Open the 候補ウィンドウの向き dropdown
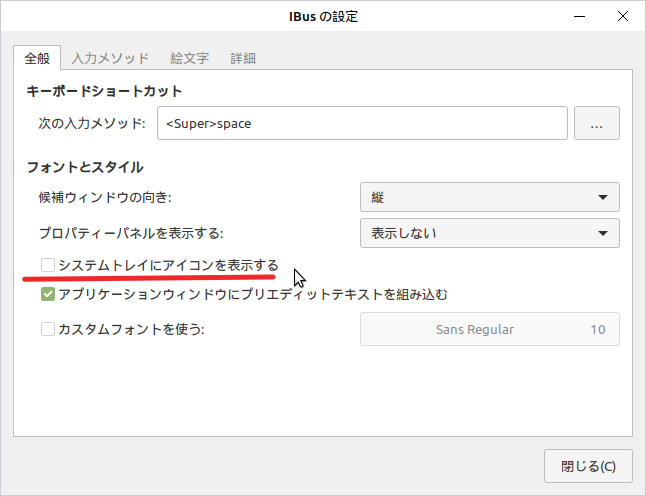 [x=490, y=197]
